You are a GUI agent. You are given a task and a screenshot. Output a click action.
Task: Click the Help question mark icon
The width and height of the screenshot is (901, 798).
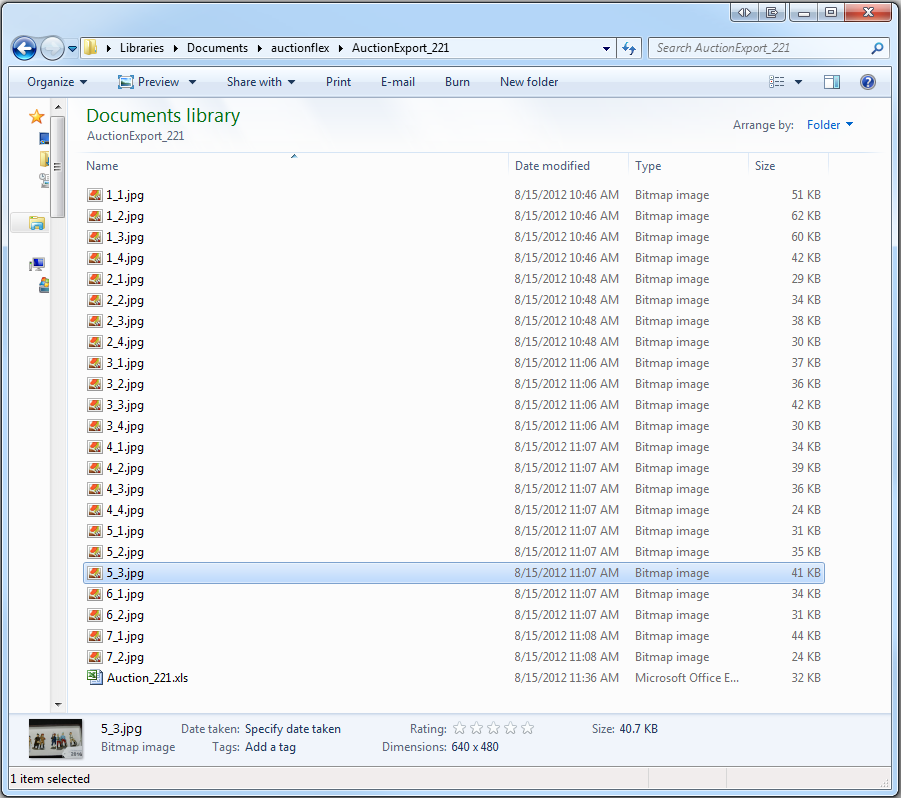pos(868,82)
